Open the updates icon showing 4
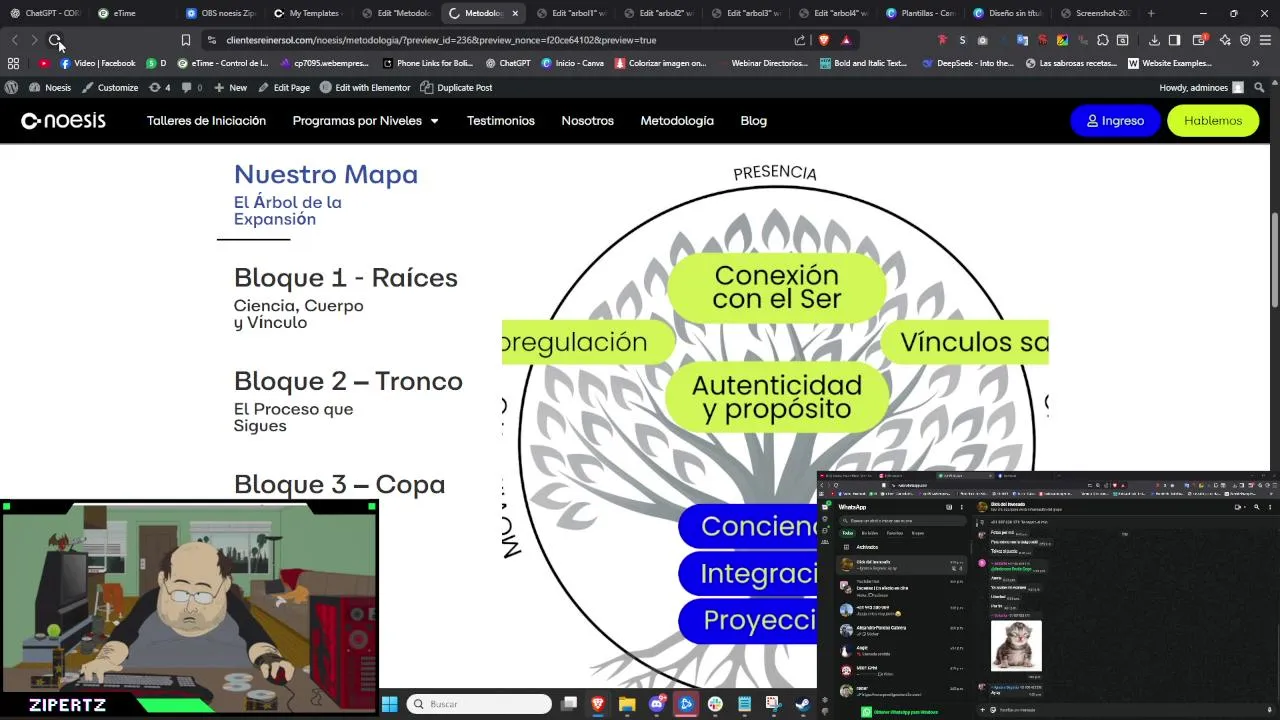The height and width of the screenshot is (720, 1280). pos(159,87)
